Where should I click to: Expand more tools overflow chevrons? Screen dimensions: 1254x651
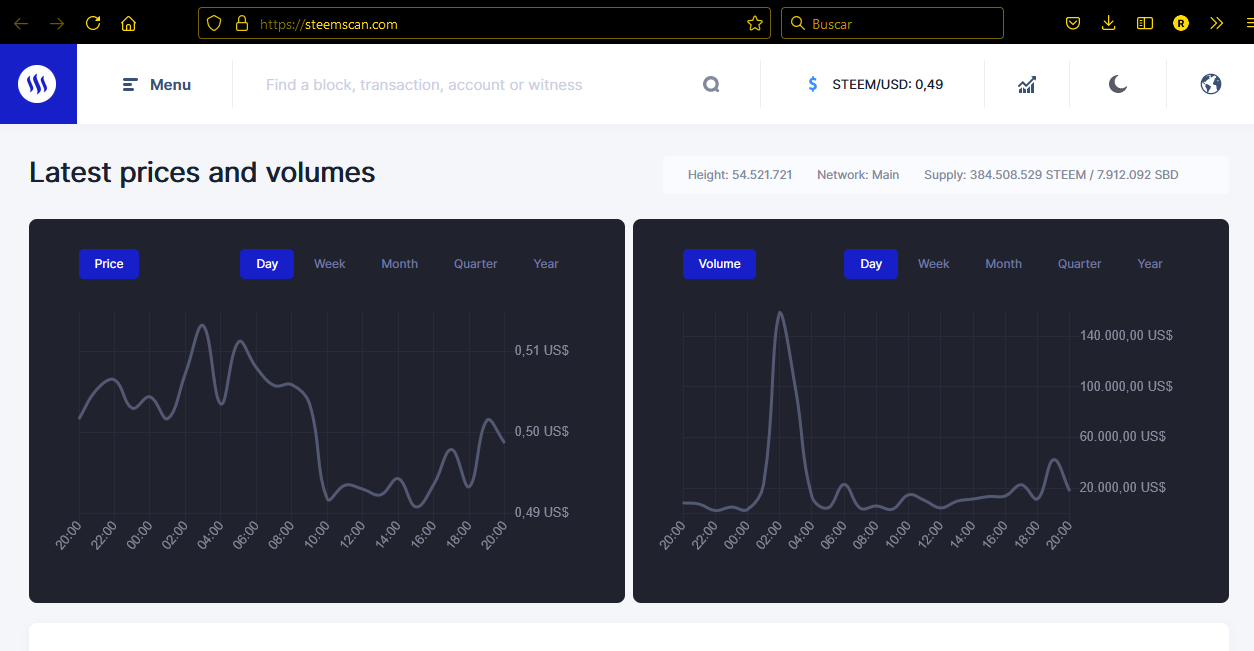click(x=1216, y=23)
